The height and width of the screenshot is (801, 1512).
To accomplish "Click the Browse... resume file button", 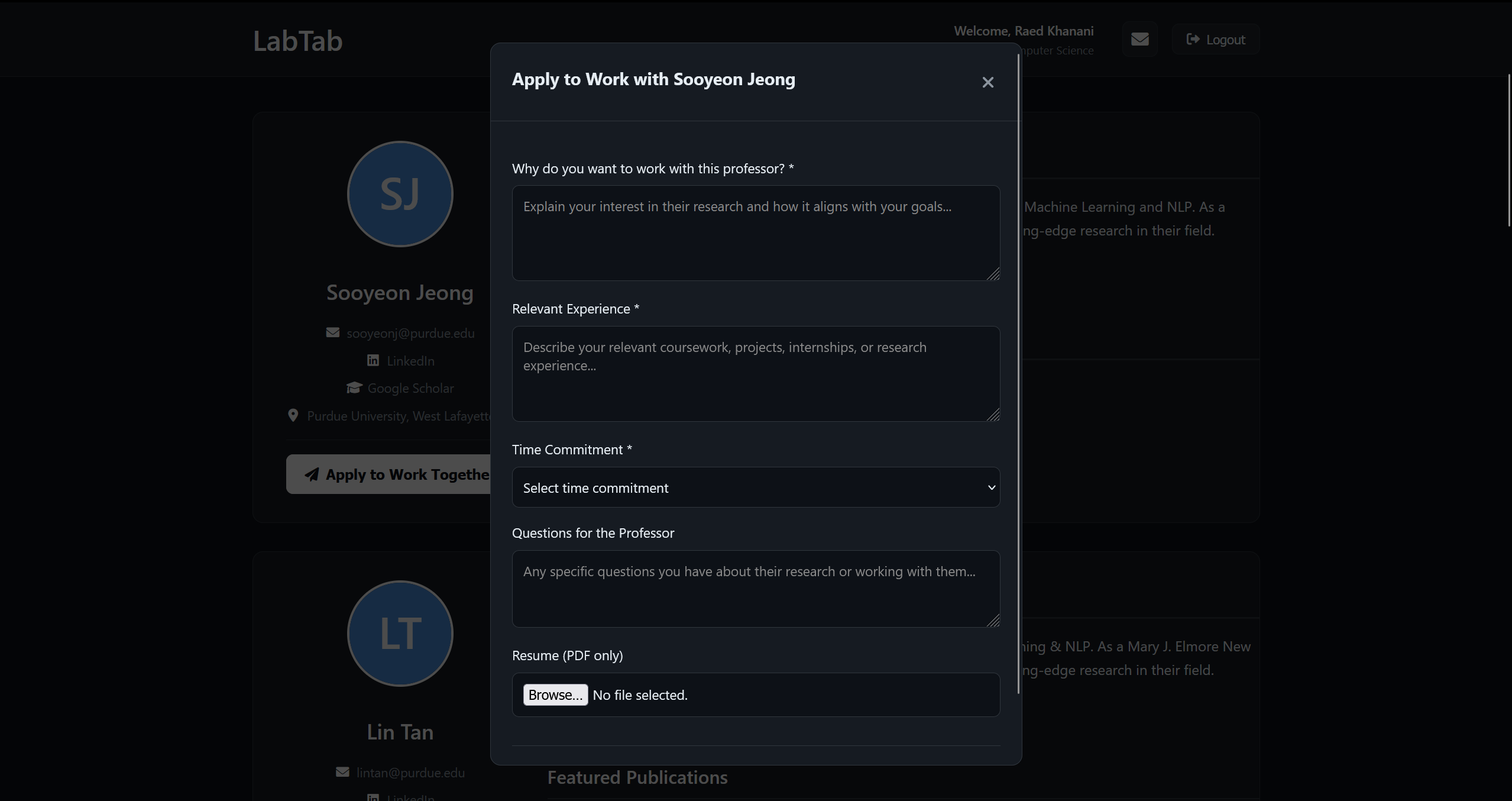I will (555, 695).
